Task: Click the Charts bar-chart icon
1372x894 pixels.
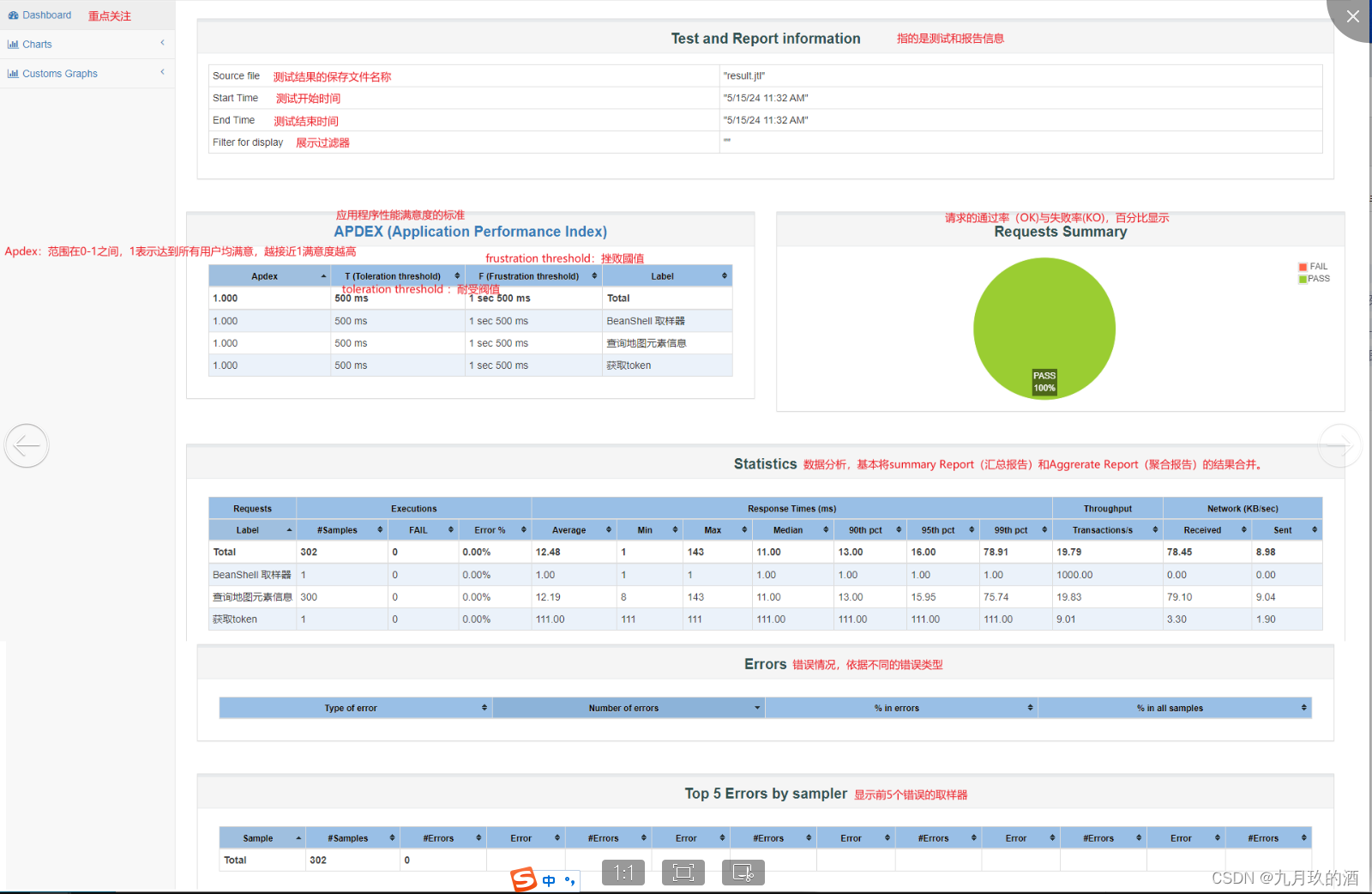Action: tap(13, 45)
